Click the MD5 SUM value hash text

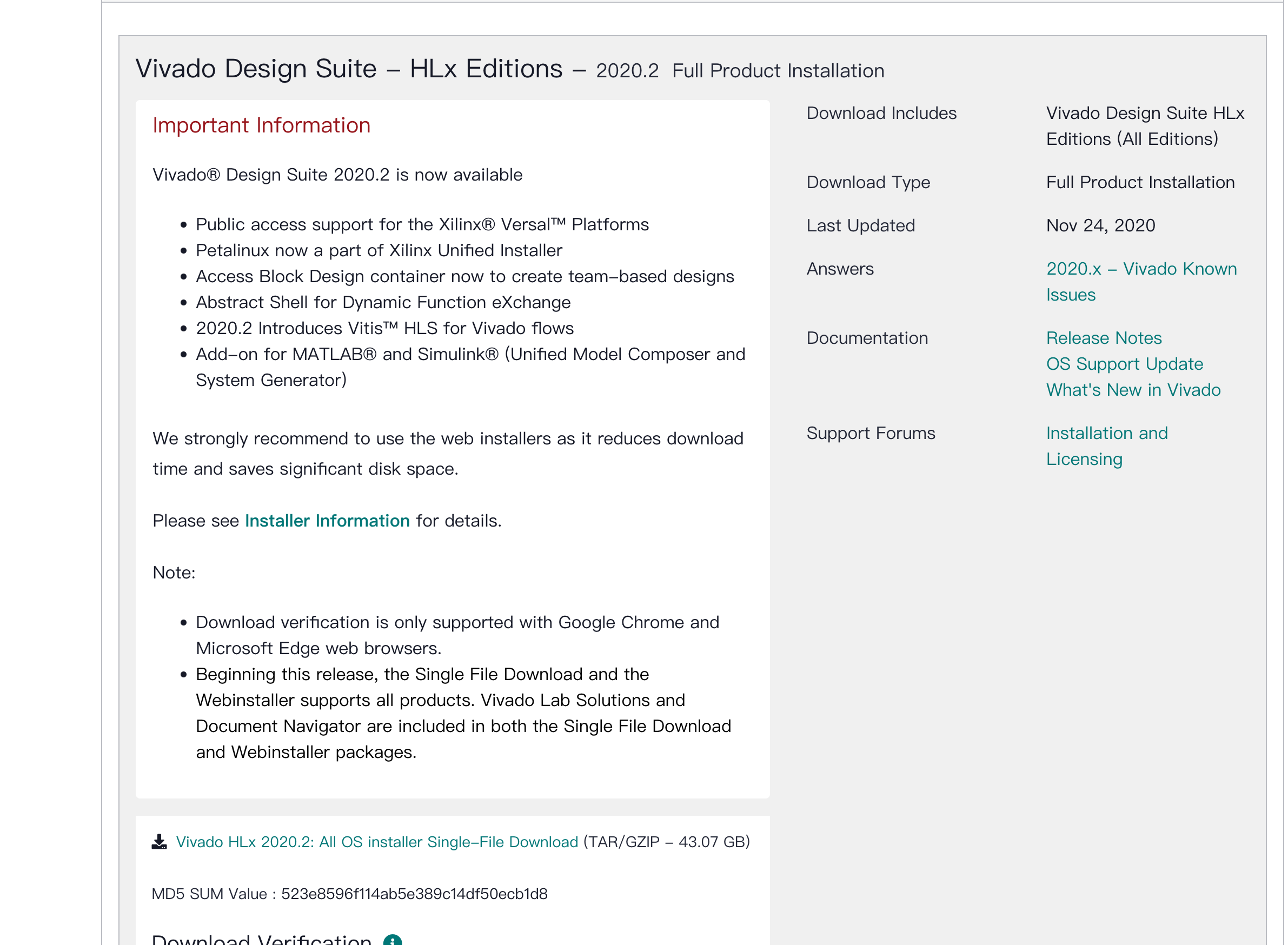click(414, 894)
